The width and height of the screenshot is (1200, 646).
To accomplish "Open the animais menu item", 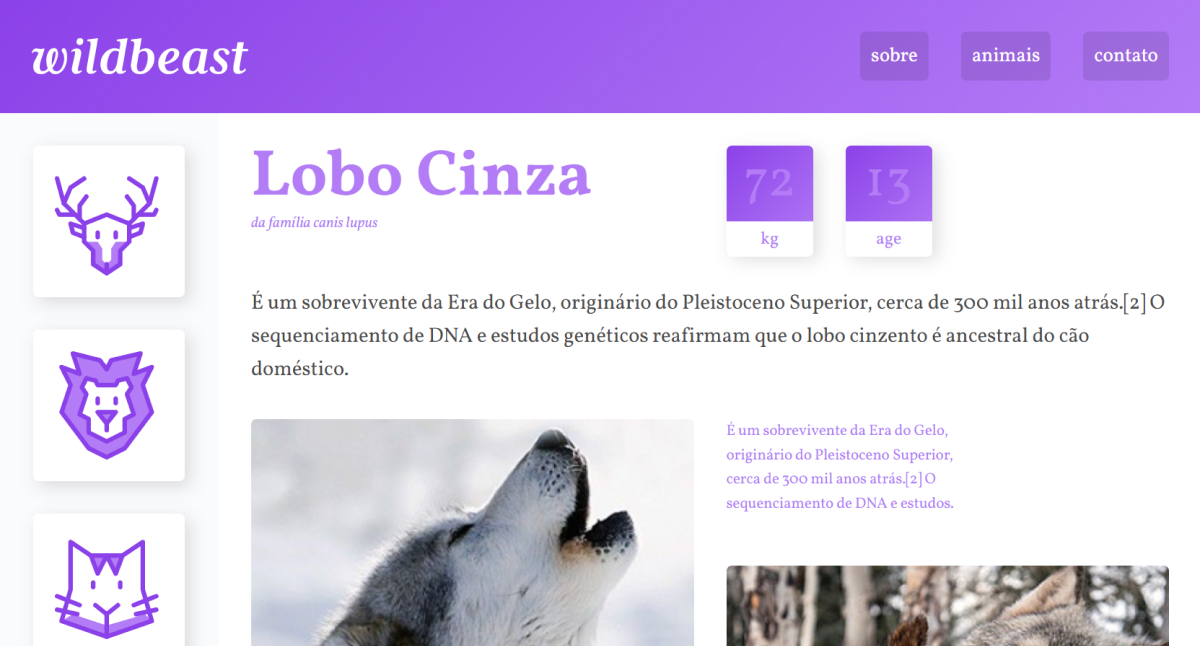I will [x=1006, y=56].
